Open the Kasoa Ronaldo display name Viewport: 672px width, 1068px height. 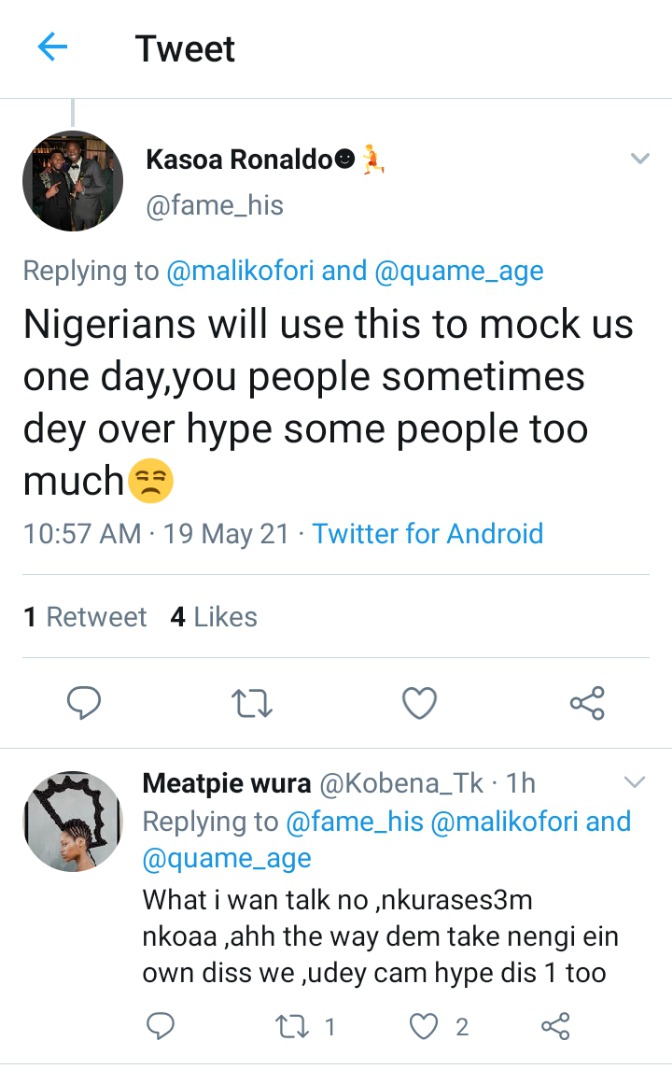click(239, 159)
